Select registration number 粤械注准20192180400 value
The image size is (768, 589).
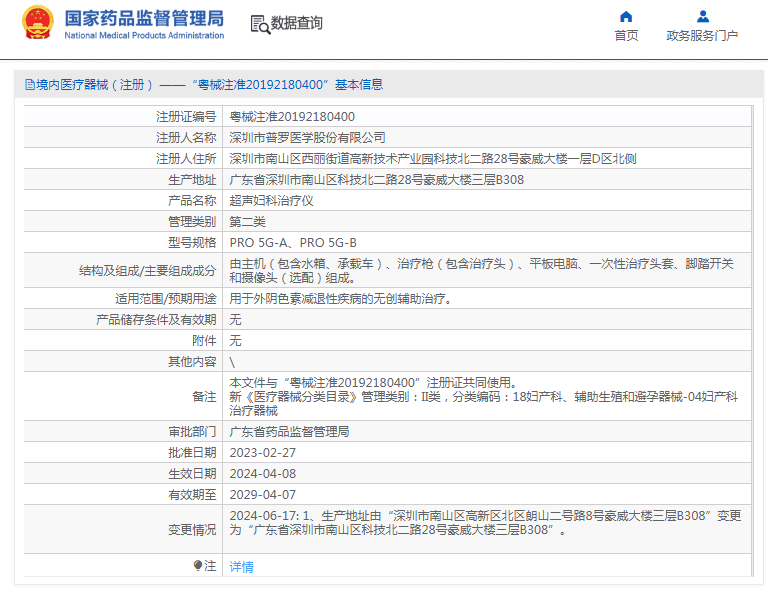coord(292,117)
